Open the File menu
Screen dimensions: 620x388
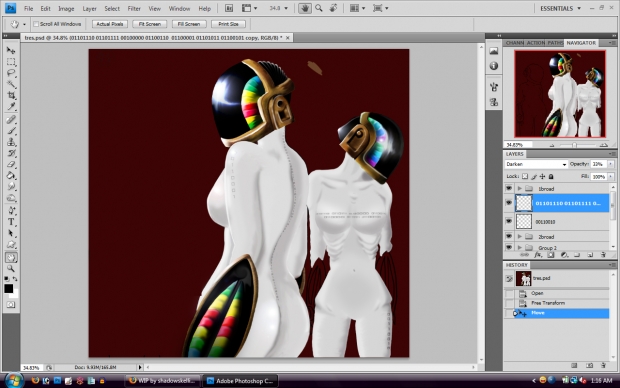pos(28,8)
